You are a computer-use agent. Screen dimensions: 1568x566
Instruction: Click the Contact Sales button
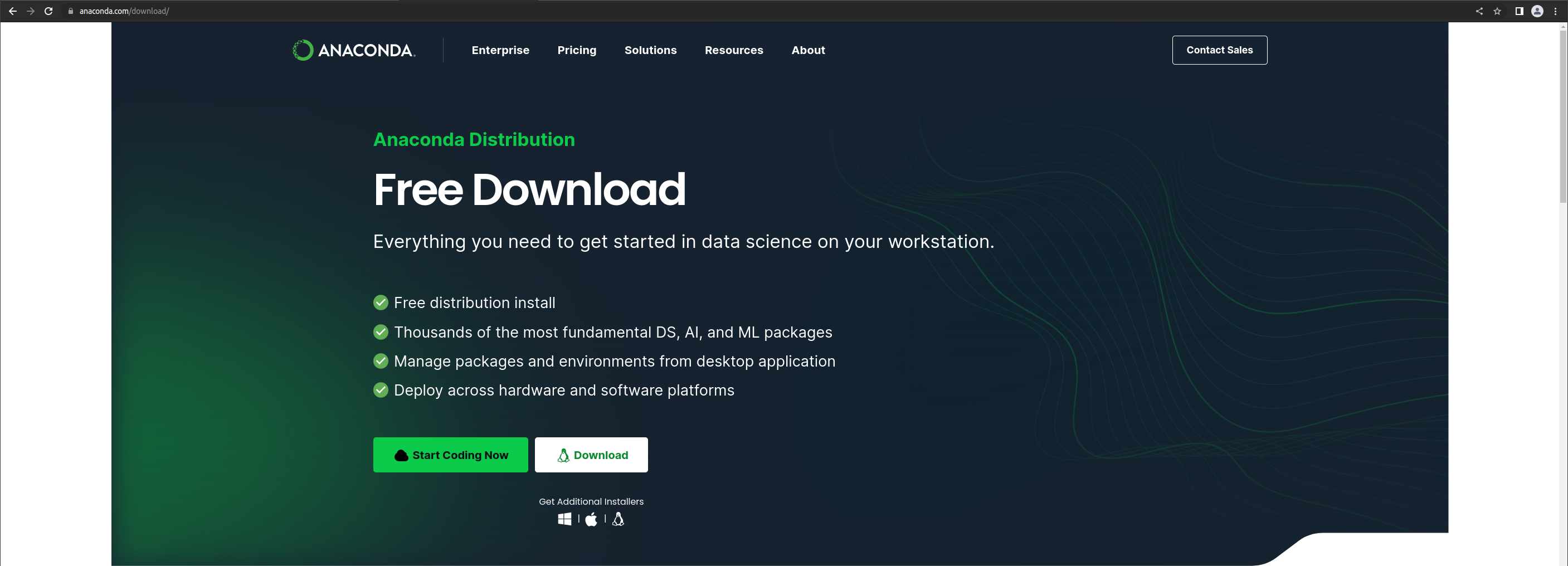tap(1220, 50)
